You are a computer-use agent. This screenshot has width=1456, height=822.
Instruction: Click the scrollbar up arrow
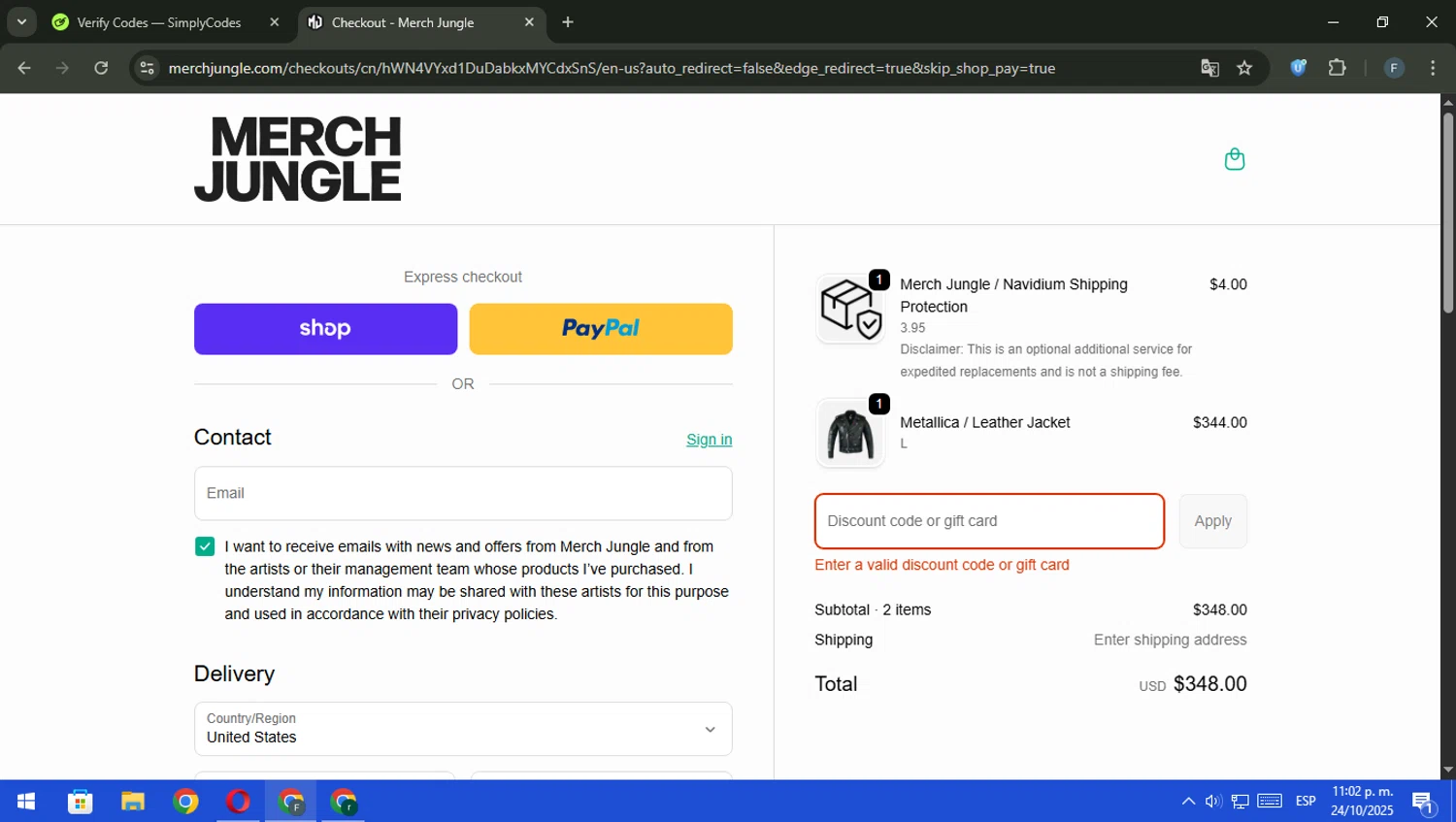[x=1448, y=102]
